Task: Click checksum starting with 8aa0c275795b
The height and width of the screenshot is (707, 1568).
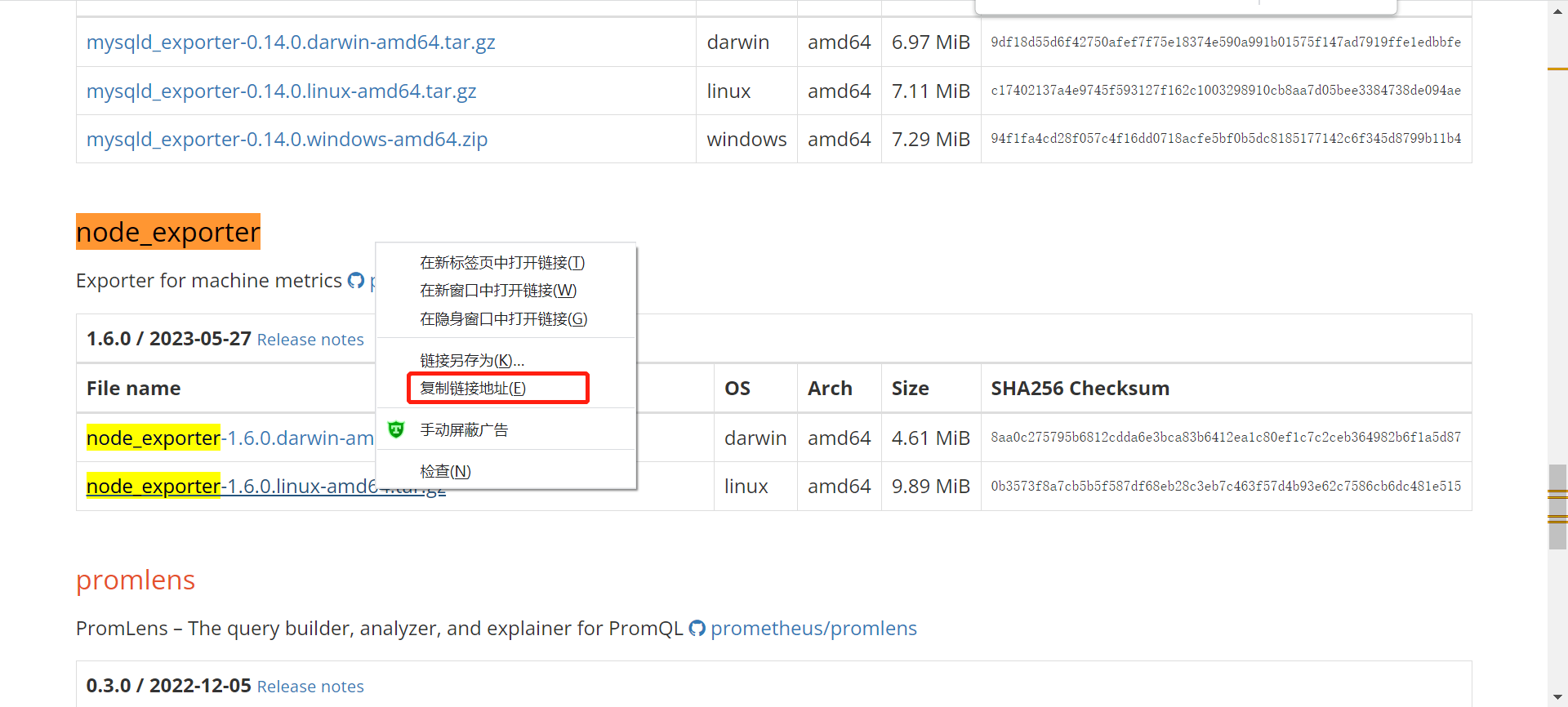Action: [1226, 438]
